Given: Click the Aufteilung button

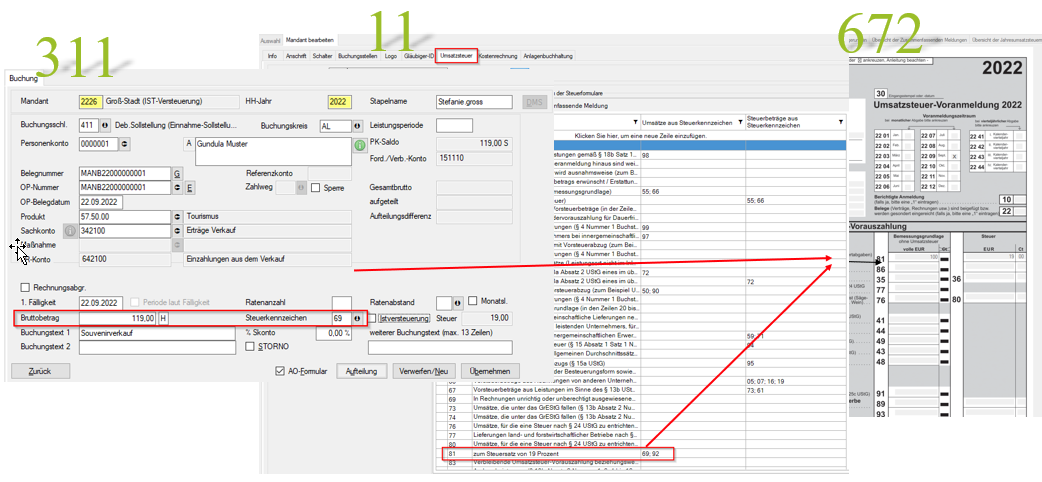Looking at the screenshot, I should [360, 370].
